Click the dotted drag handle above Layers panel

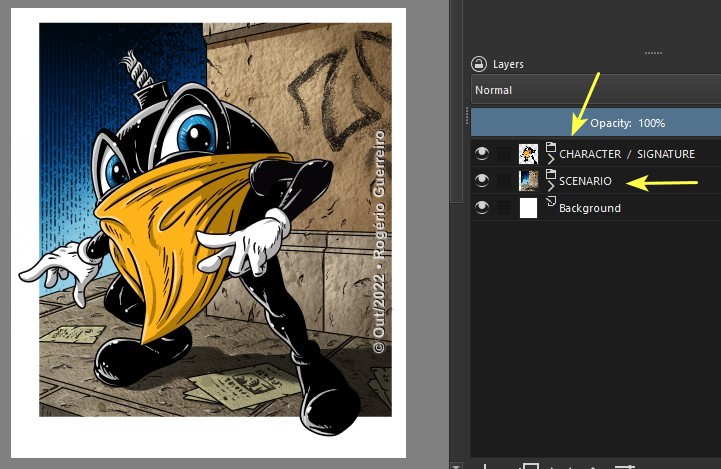[652, 51]
